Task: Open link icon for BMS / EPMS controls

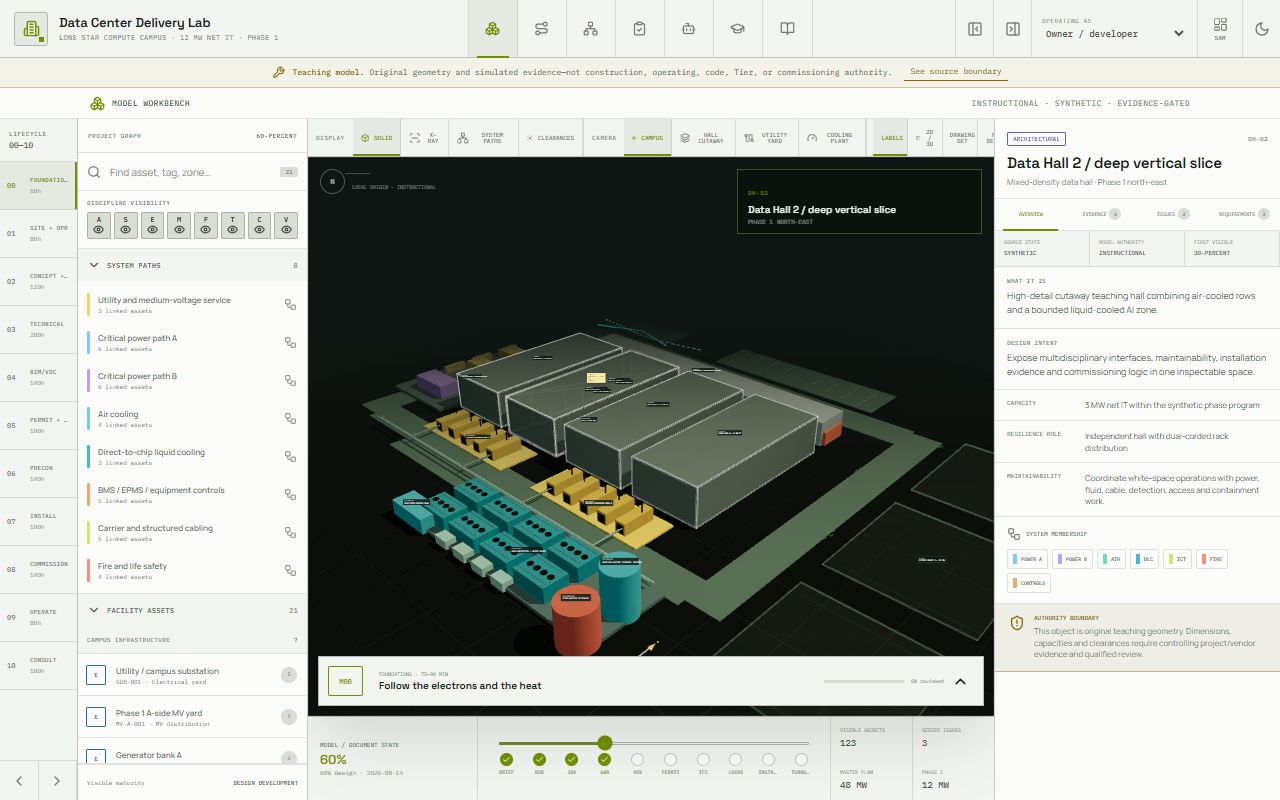Action: pyautogui.click(x=290, y=495)
